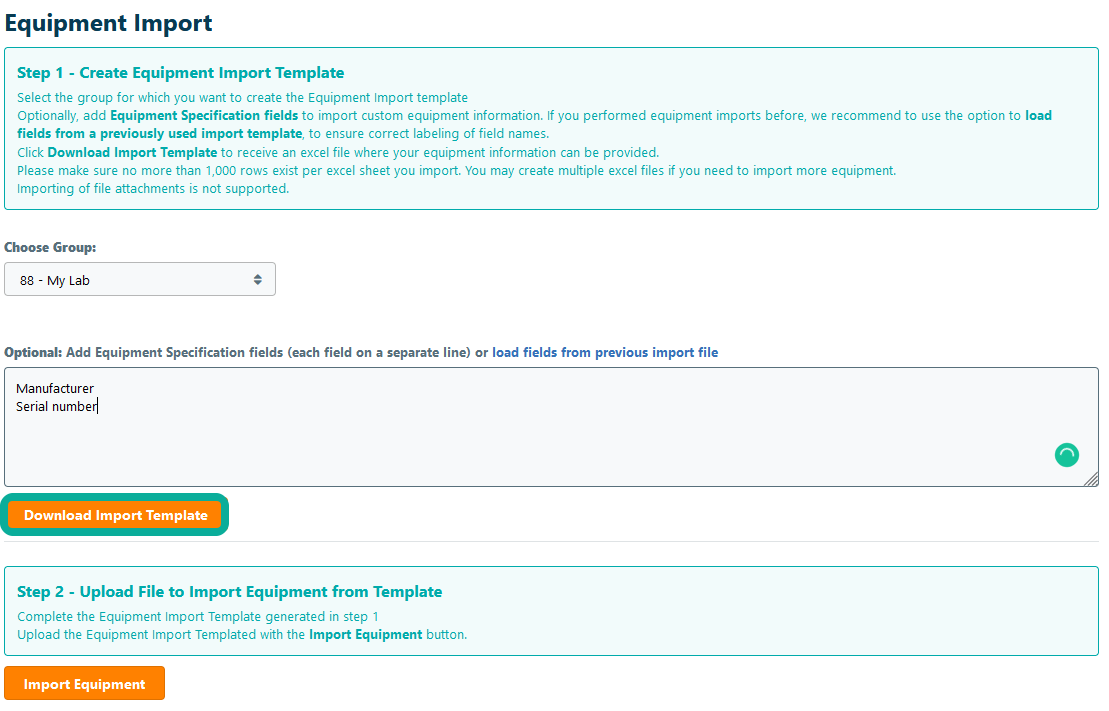This screenshot has width=1109, height=711.
Task: Place cursor on the Manufacturer line
Action: (55, 389)
